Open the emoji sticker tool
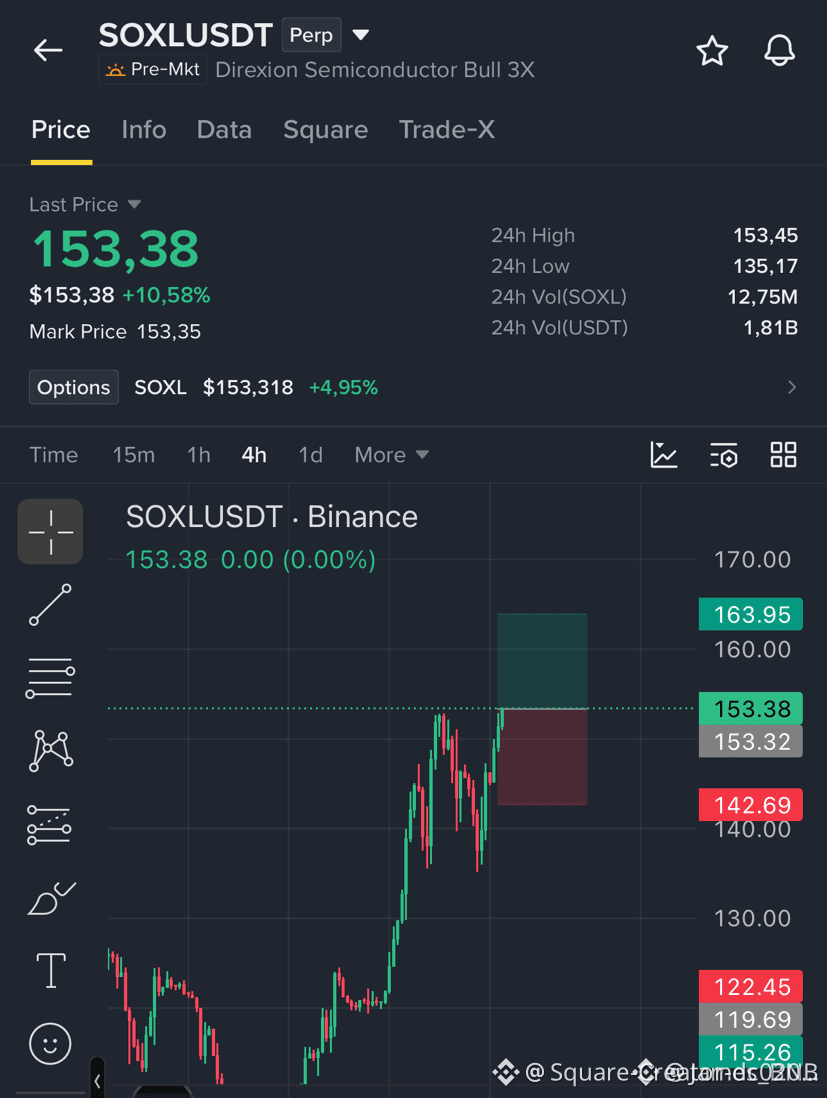 tap(50, 1044)
